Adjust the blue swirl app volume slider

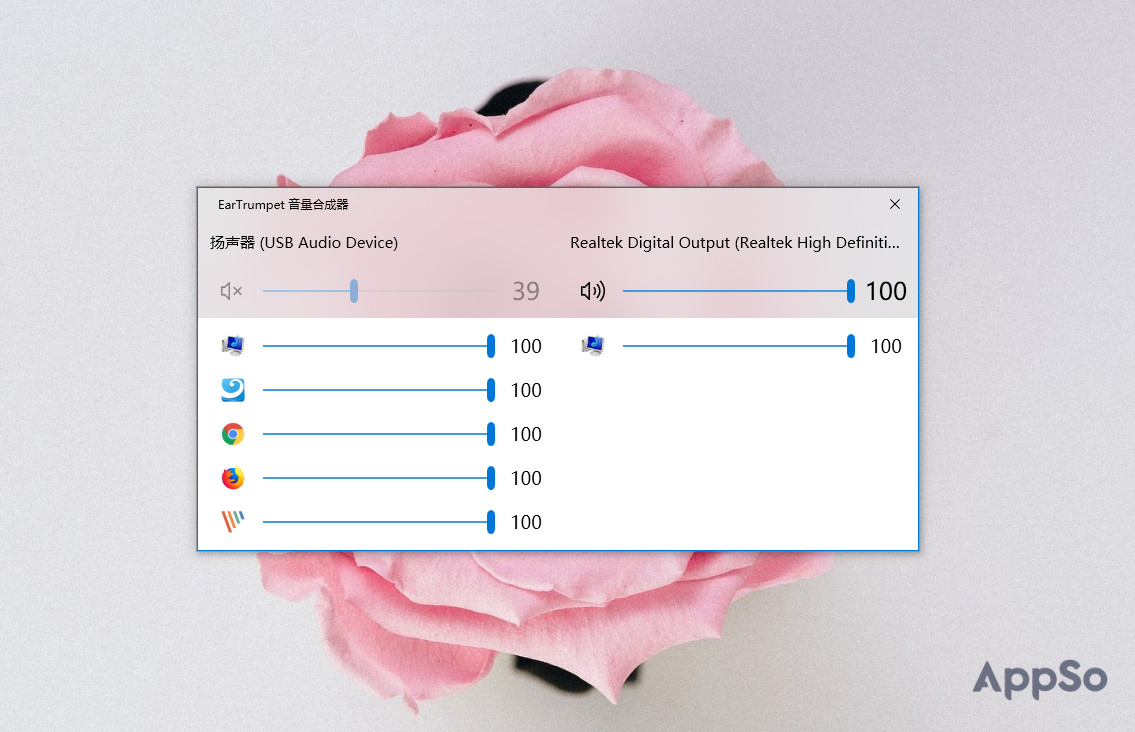click(x=379, y=390)
